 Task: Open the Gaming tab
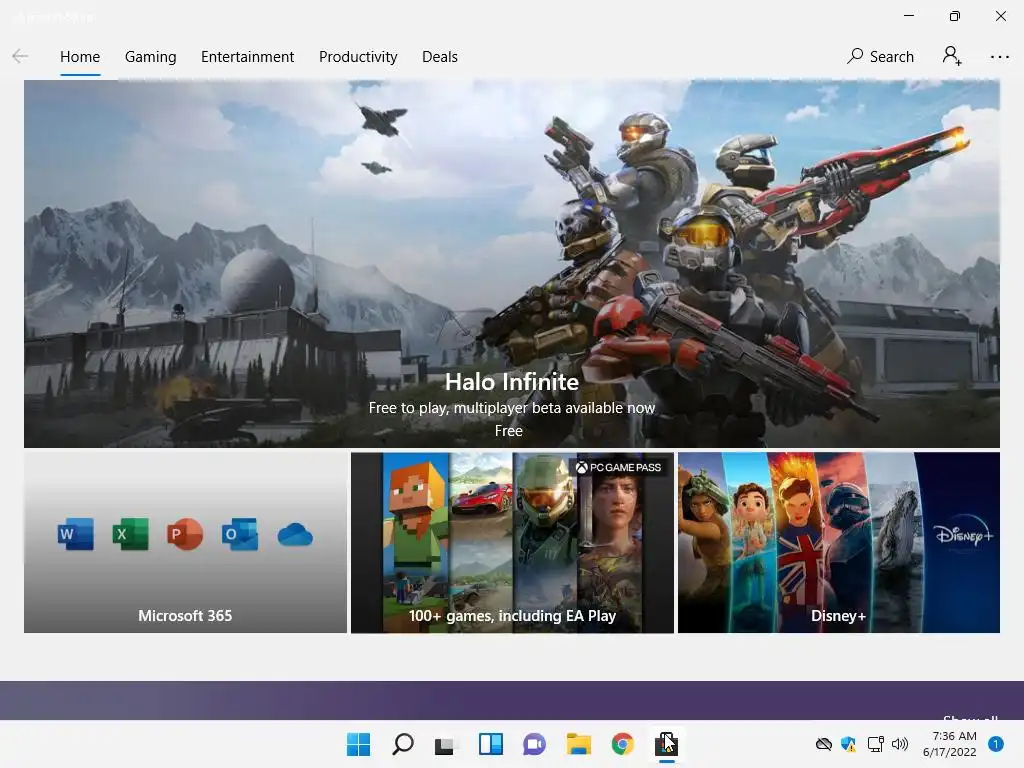pos(150,57)
